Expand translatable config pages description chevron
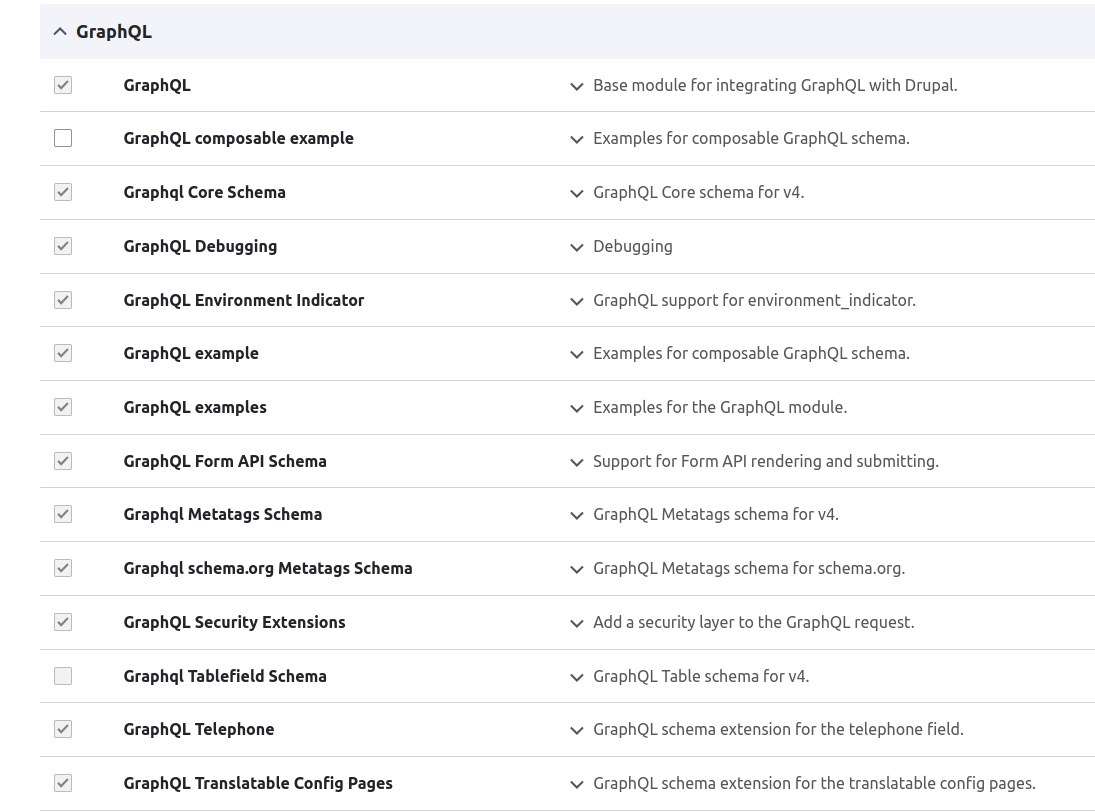The height and width of the screenshot is (812, 1095). point(577,785)
